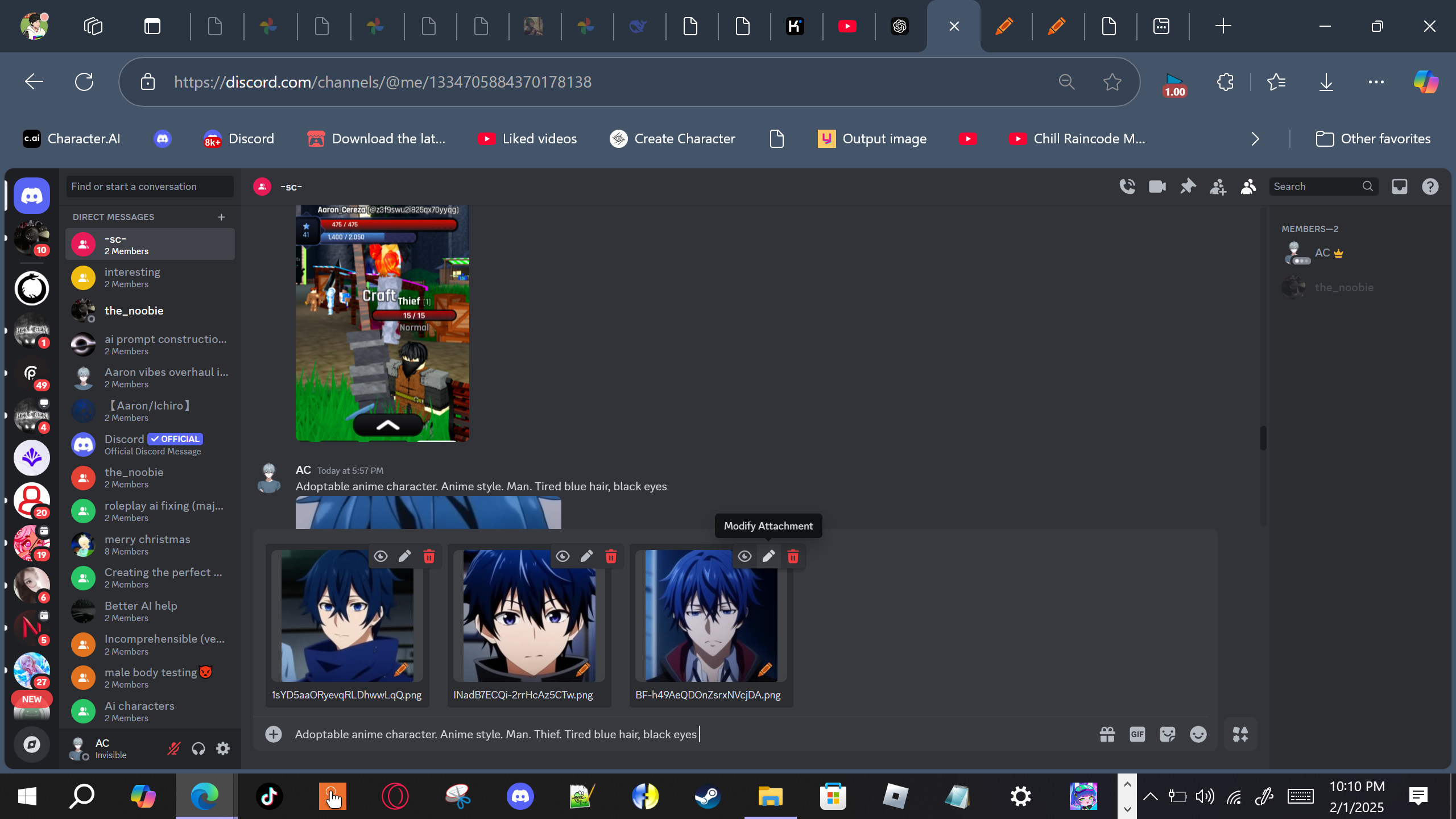Open the GIF picker
This screenshot has height=819, width=1456.
click(x=1137, y=734)
